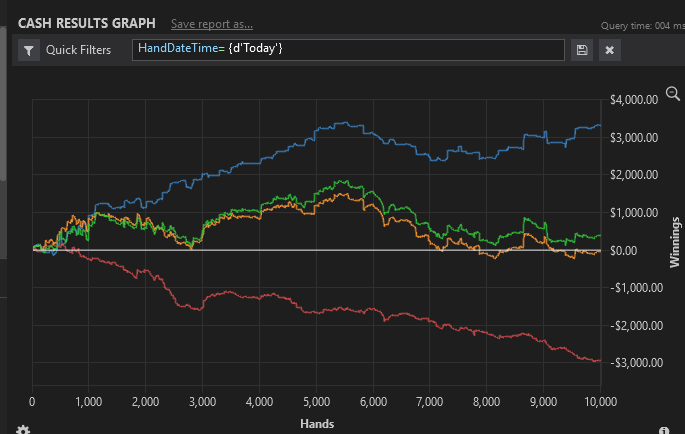Click the 3,000 hands axis label
Screen dimensions: 685x434
click(202, 402)
